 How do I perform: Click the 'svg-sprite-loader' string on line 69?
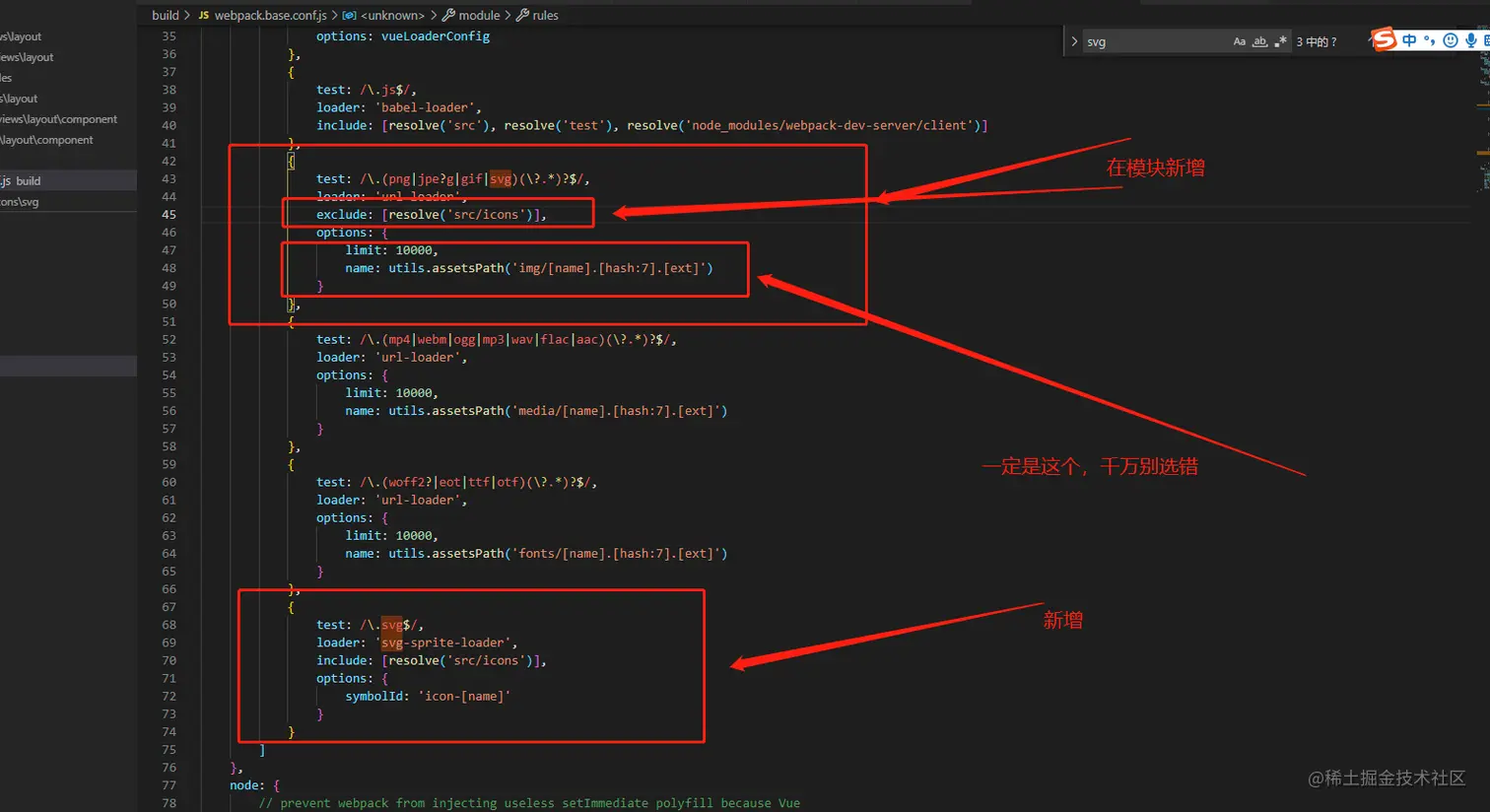[x=445, y=643]
